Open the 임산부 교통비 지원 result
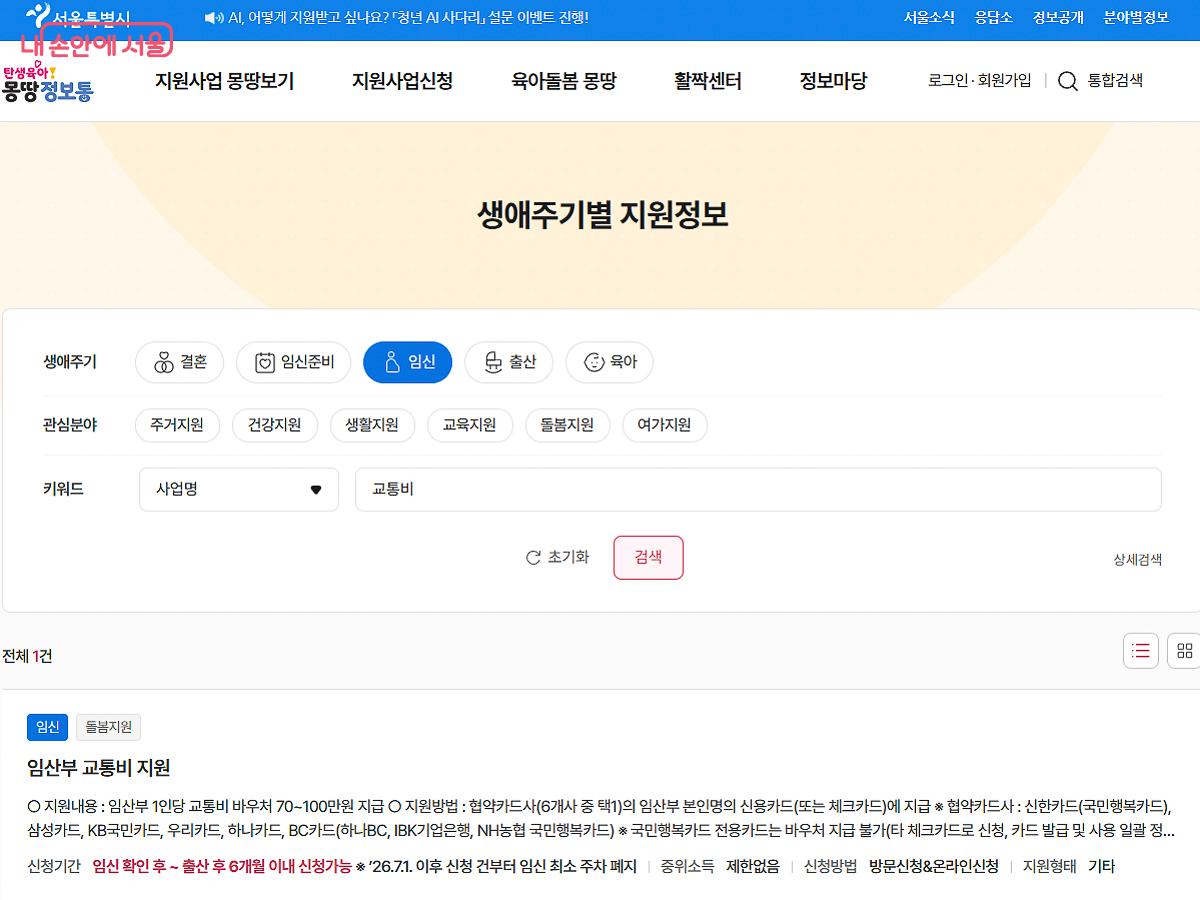1200x900 pixels. tap(99, 768)
